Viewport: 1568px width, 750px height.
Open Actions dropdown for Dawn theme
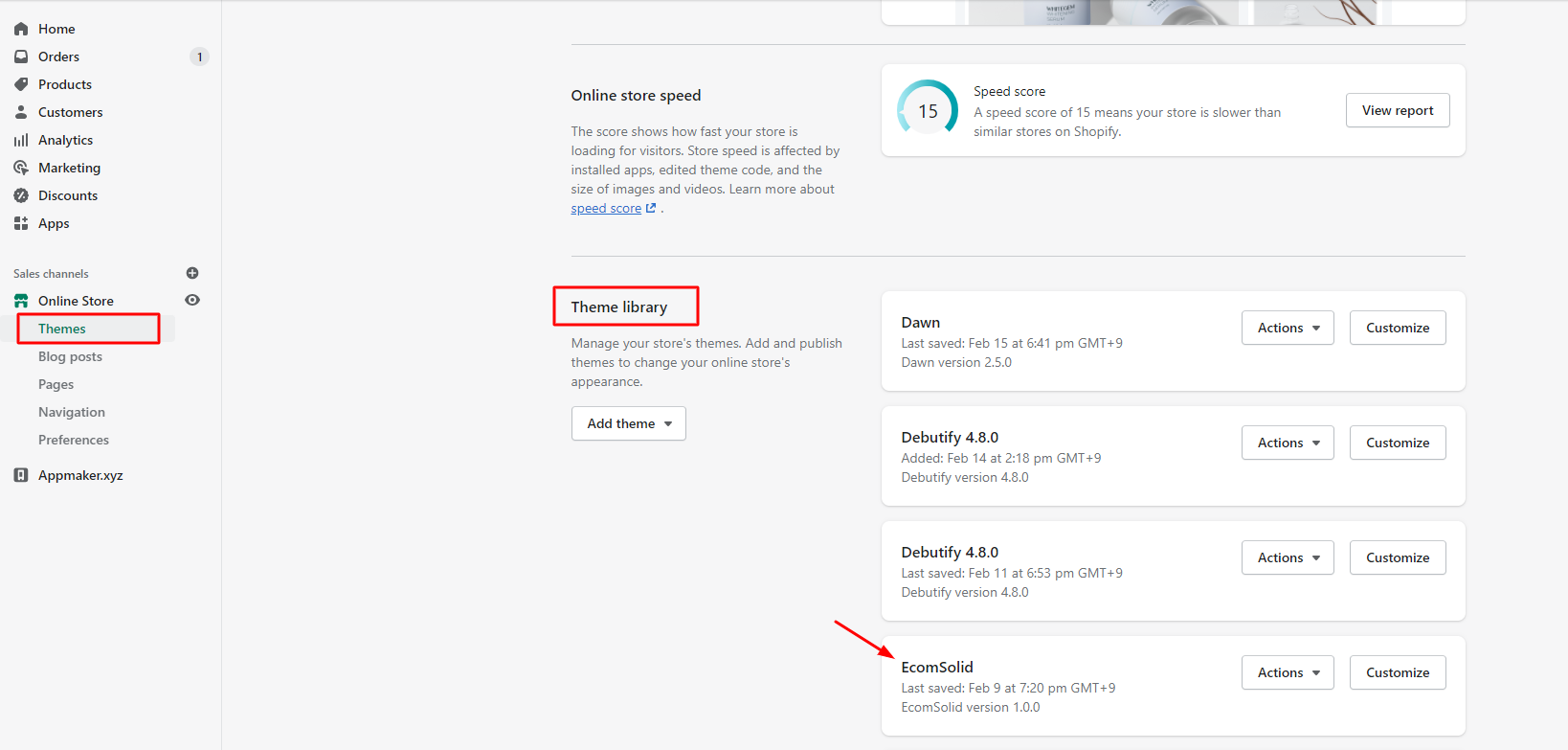1288,328
